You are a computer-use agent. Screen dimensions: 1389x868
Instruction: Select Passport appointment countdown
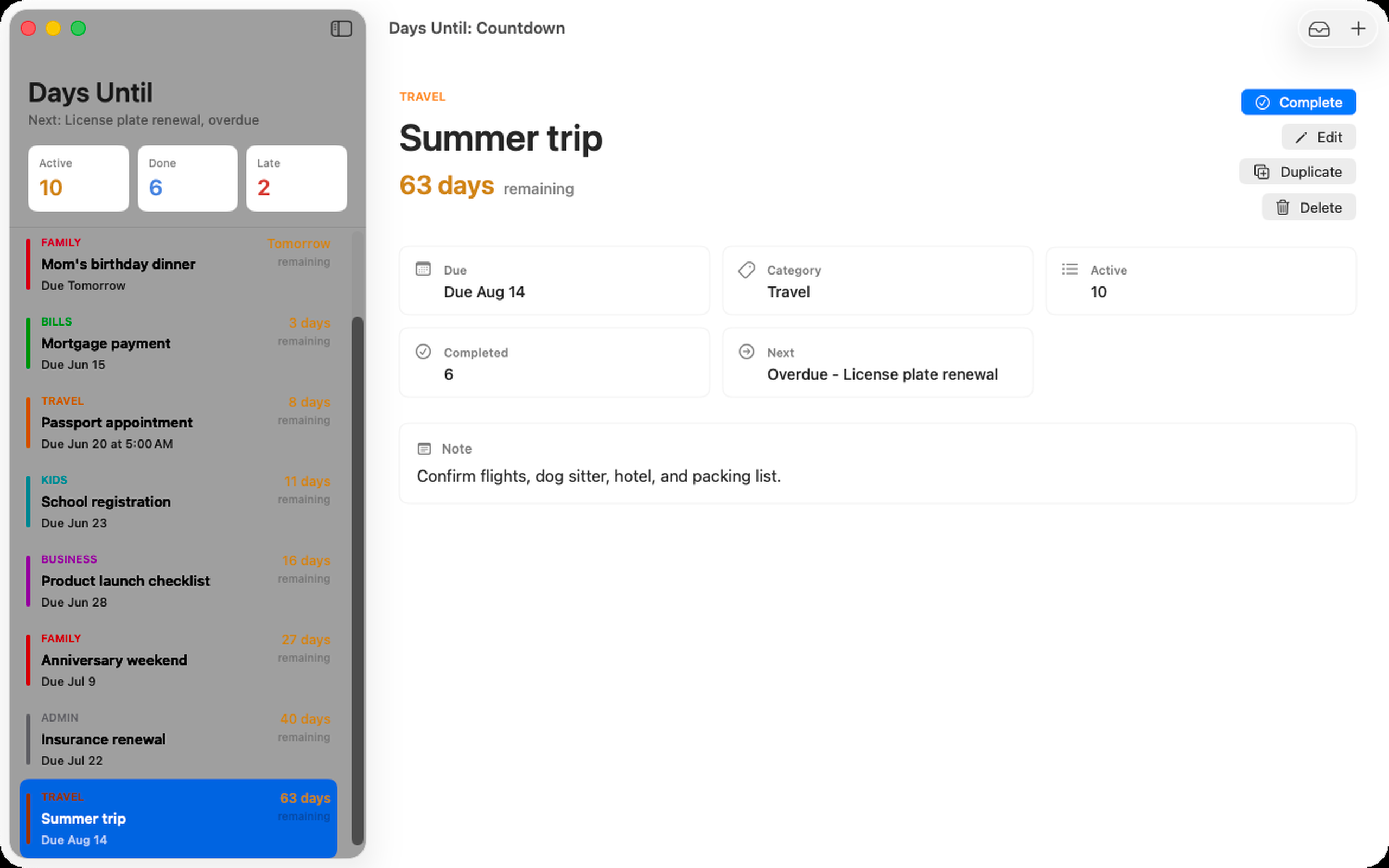click(x=179, y=423)
